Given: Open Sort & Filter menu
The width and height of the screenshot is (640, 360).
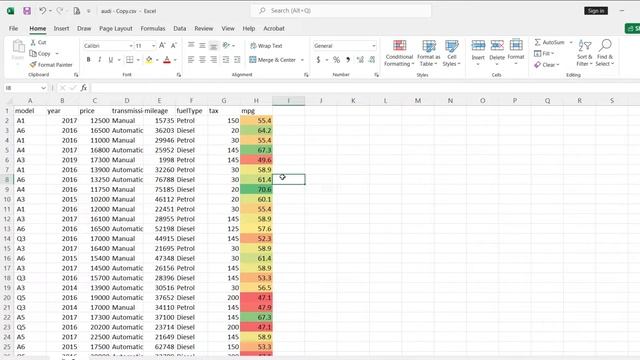Looking at the screenshot, I should [584, 53].
